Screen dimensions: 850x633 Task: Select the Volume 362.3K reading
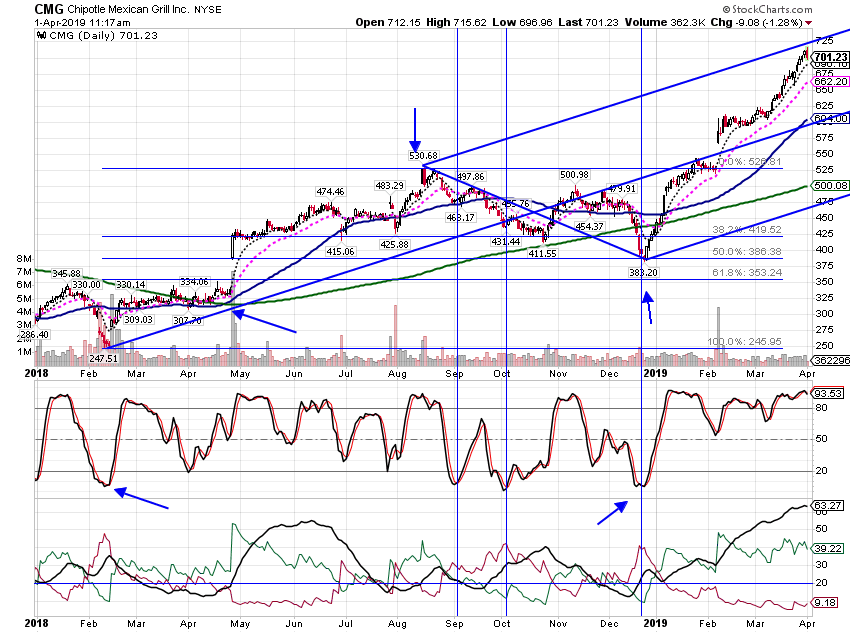tap(665, 23)
